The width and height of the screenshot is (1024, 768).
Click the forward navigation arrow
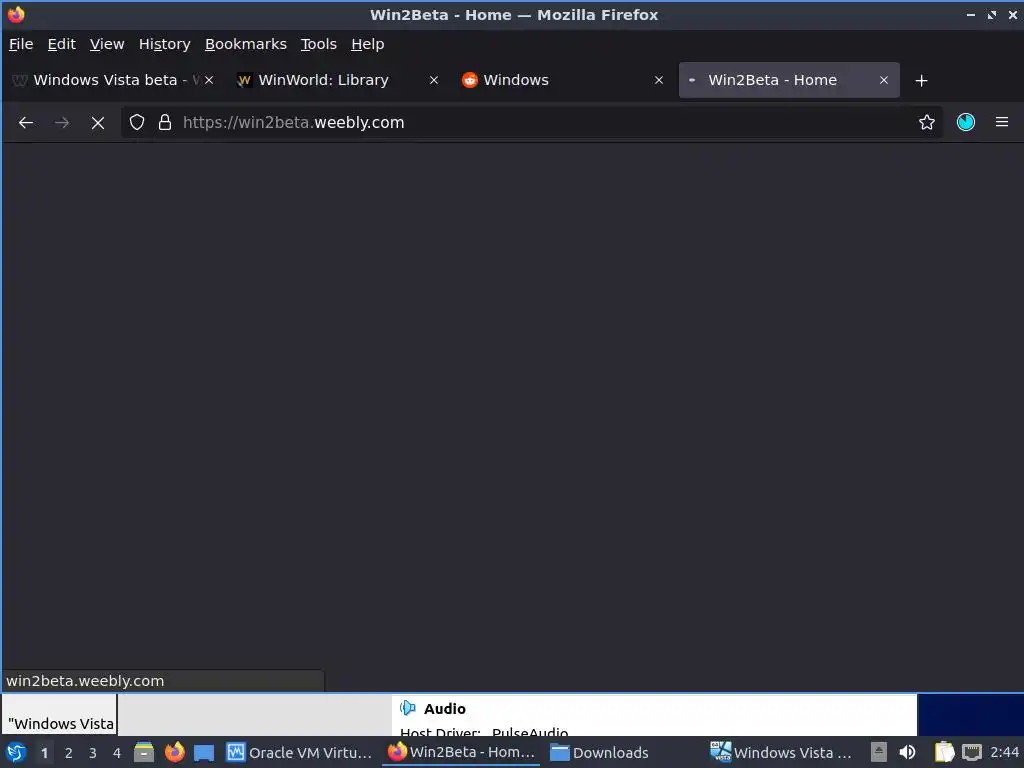tap(62, 122)
